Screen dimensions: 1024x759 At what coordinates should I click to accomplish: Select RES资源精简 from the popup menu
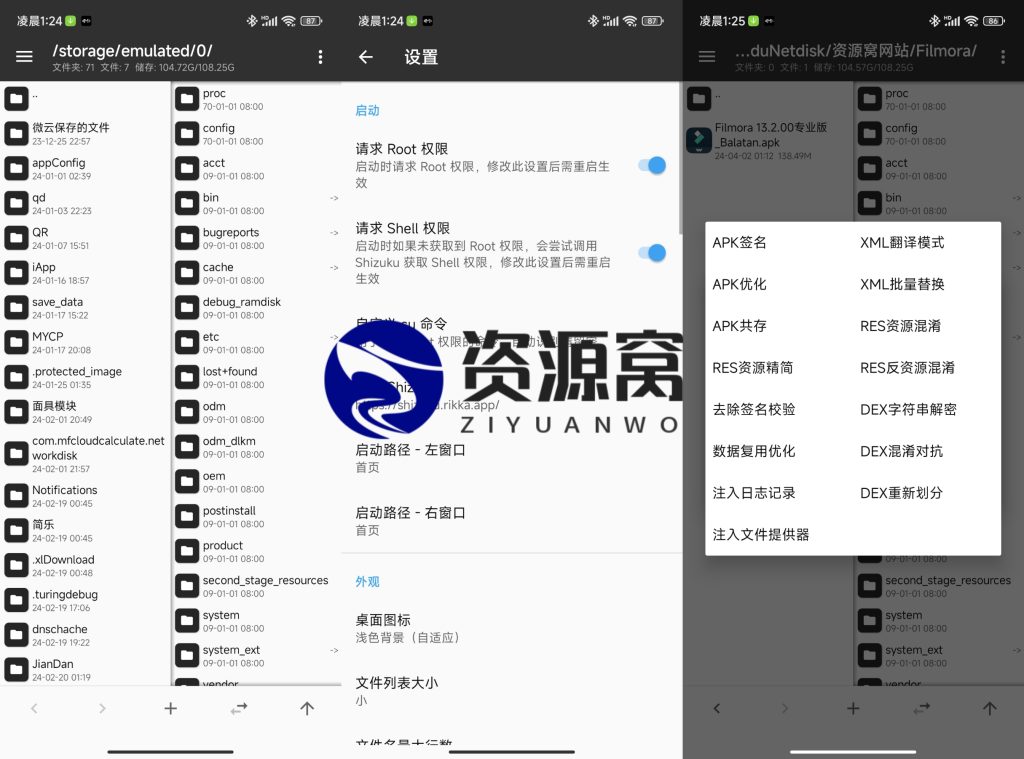[x=753, y=368]
